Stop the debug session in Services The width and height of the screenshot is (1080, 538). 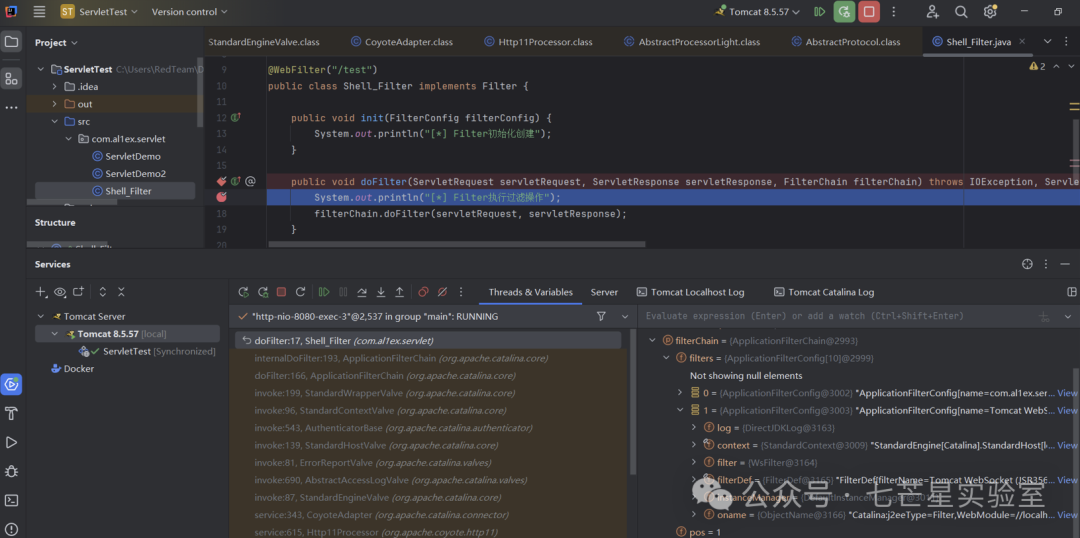click(x=281, y=292)
